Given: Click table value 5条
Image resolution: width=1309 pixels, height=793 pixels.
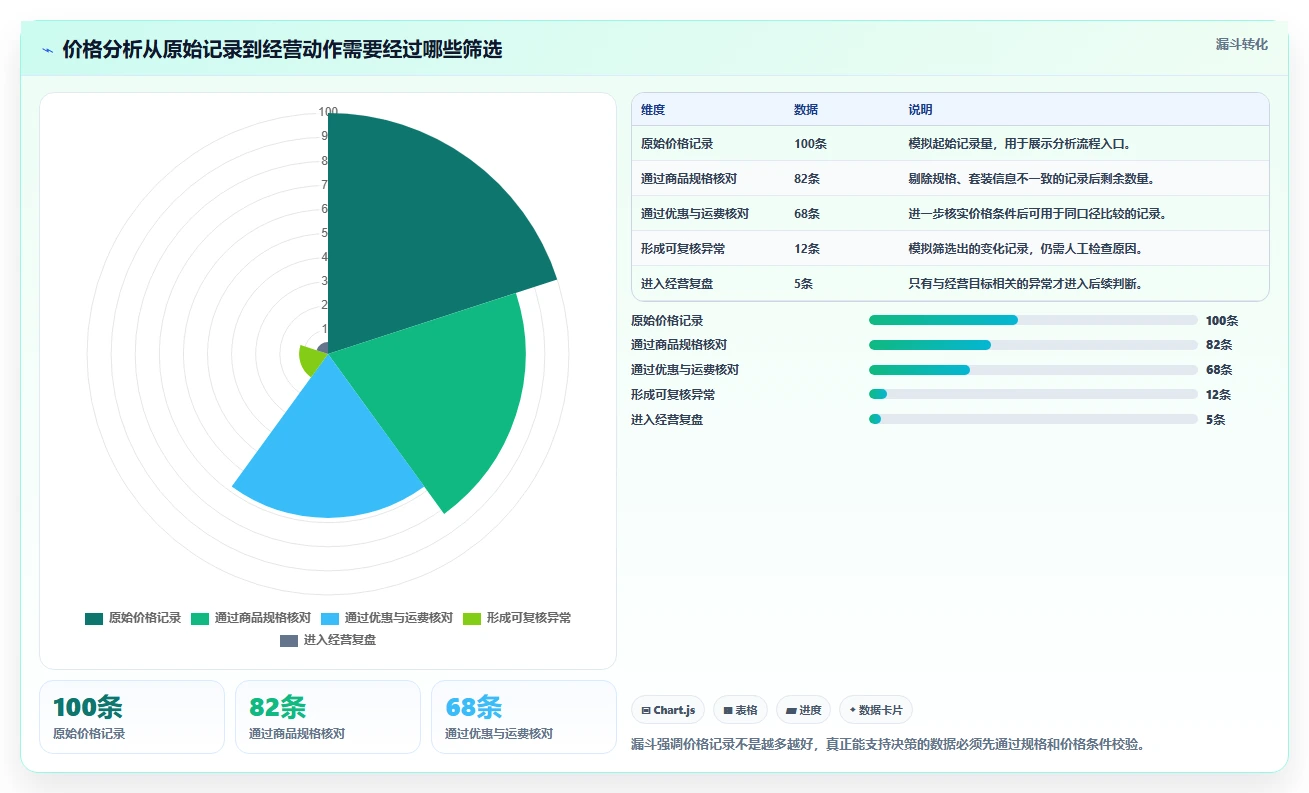Looking at the screenshot, I should tap(803, 284).
